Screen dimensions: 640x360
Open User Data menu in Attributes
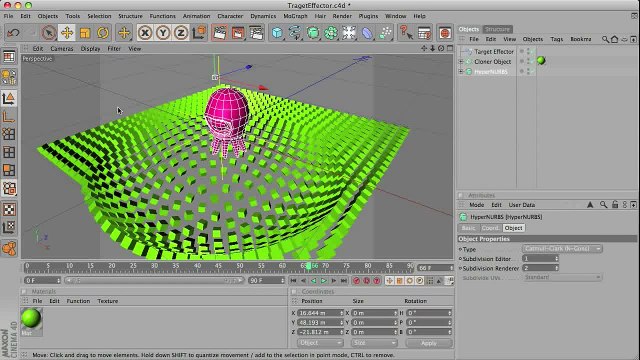tap(521, 205)
